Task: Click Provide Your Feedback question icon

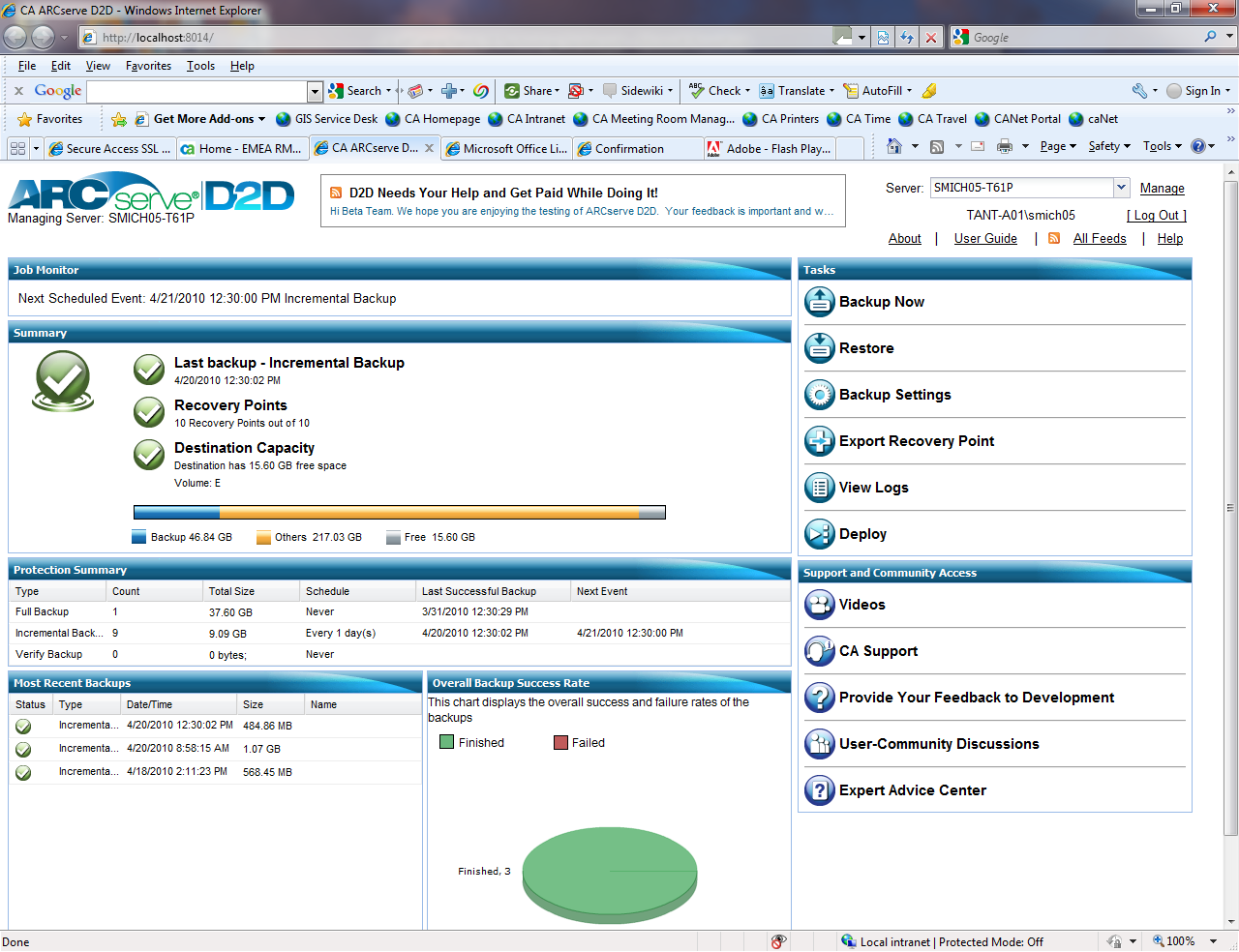Action: click(x=820, y=698)
